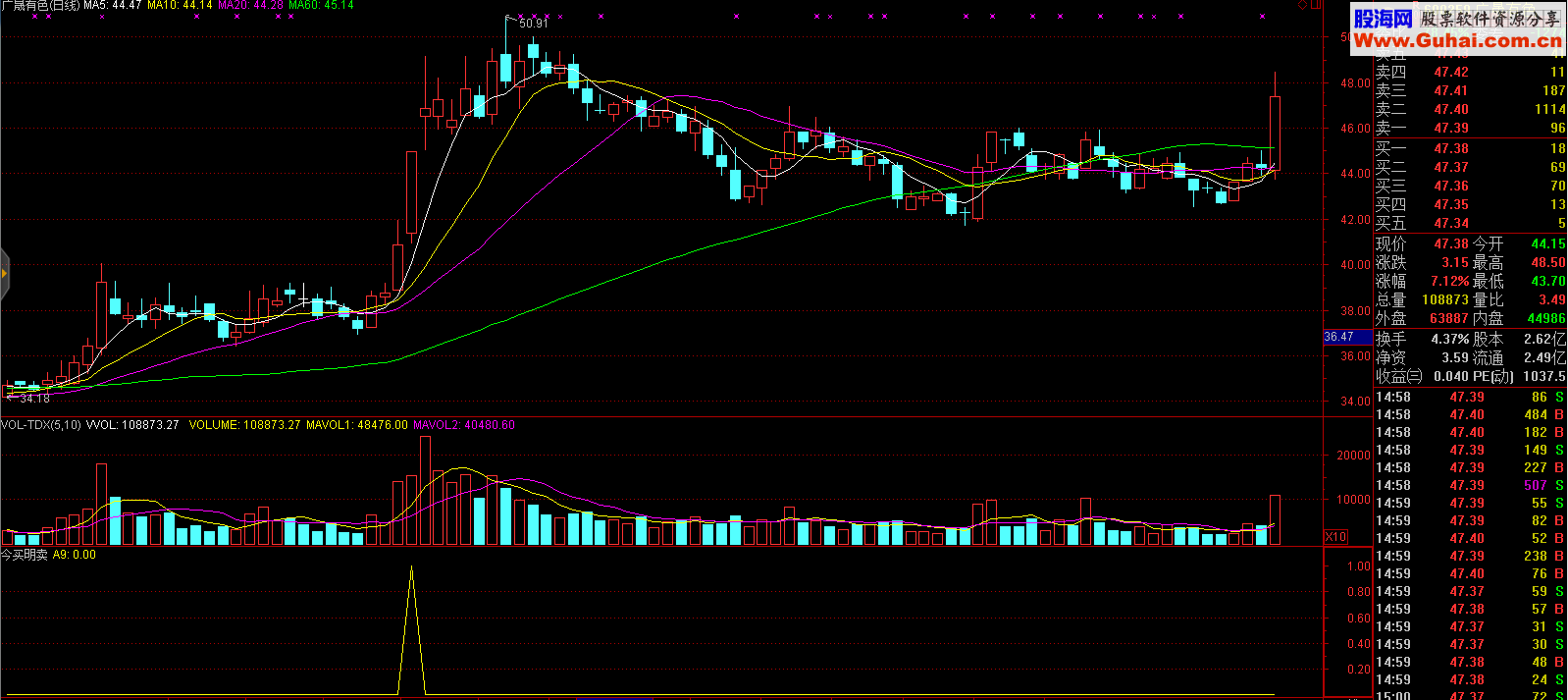This screenshot has height=700, width=1568.
Task: Click the 34.18 low price marker
Action: 34,399
